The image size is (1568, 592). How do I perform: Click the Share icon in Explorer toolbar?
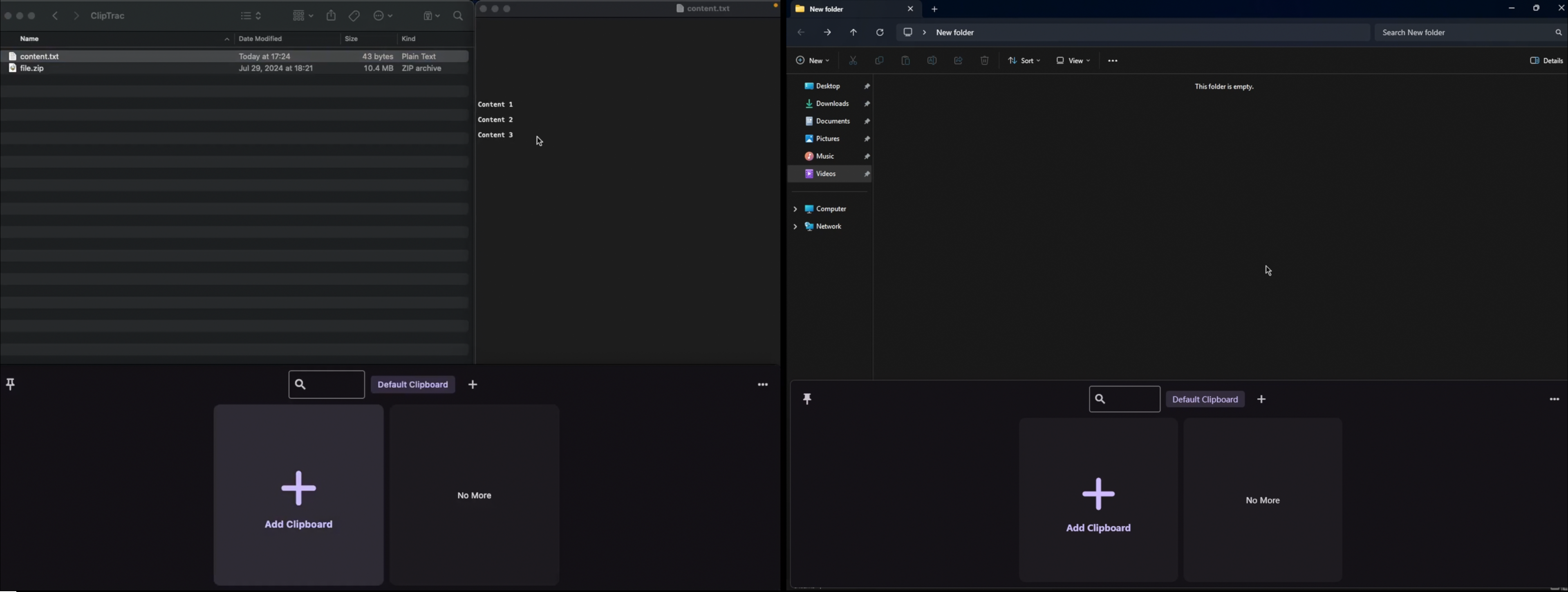pos(959,61)
